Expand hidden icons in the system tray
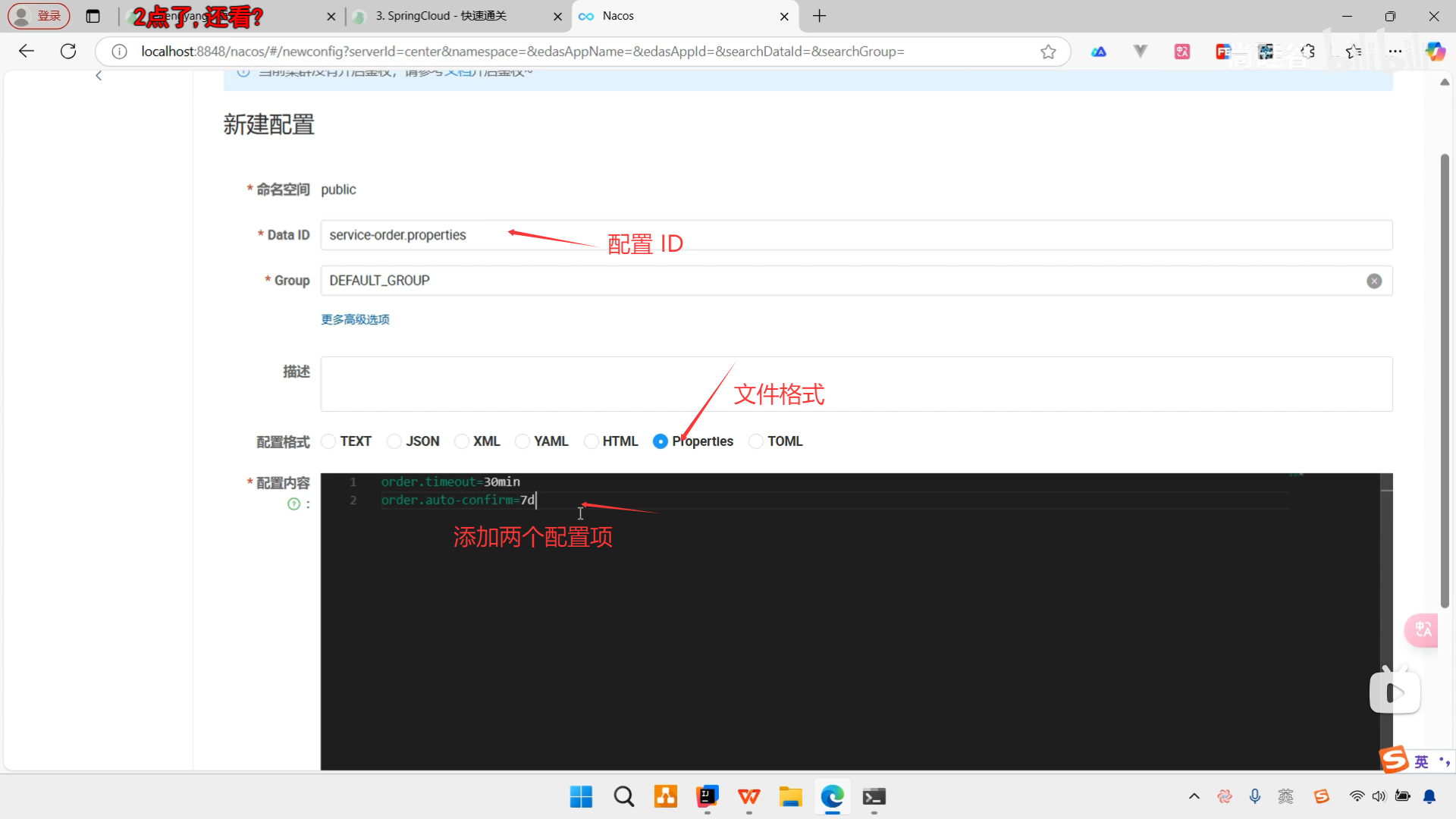Image resolution: width=1456 pixels, height=819 pixels. [x=1193, y=796]
